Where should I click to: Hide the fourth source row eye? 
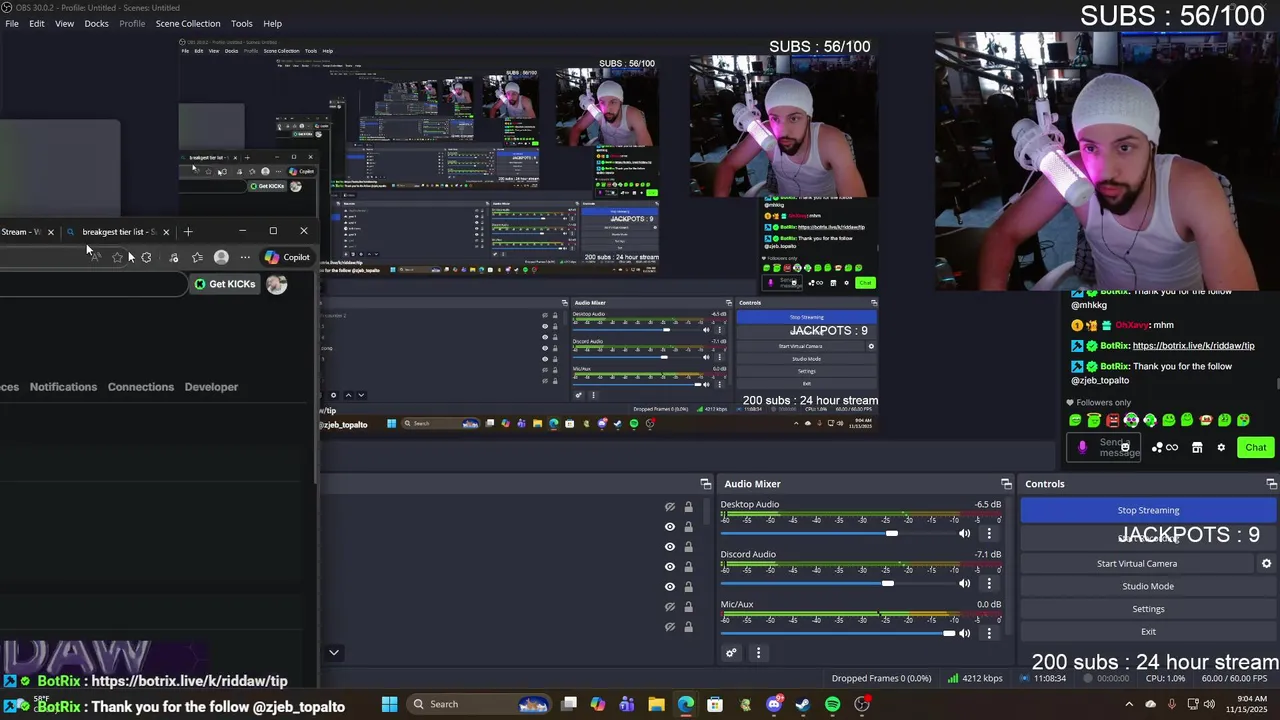670,567
